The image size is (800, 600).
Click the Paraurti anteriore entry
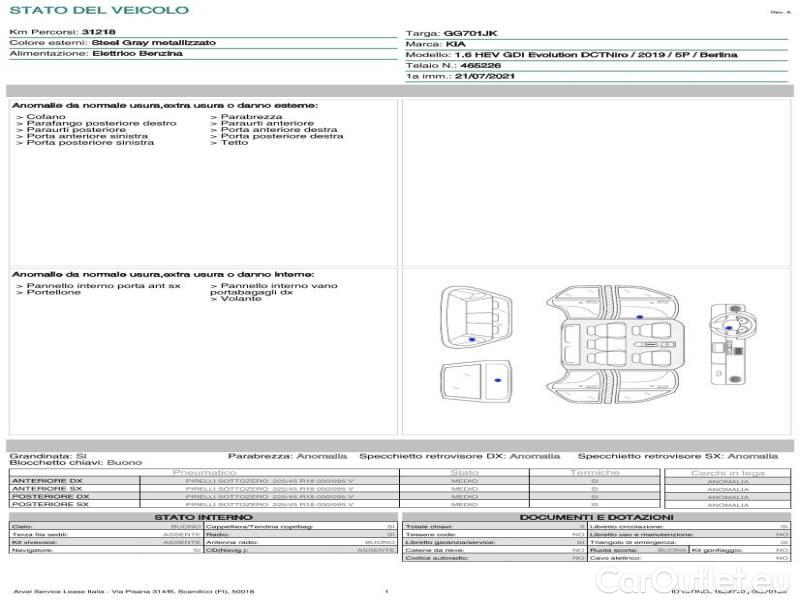coord(262,123)
